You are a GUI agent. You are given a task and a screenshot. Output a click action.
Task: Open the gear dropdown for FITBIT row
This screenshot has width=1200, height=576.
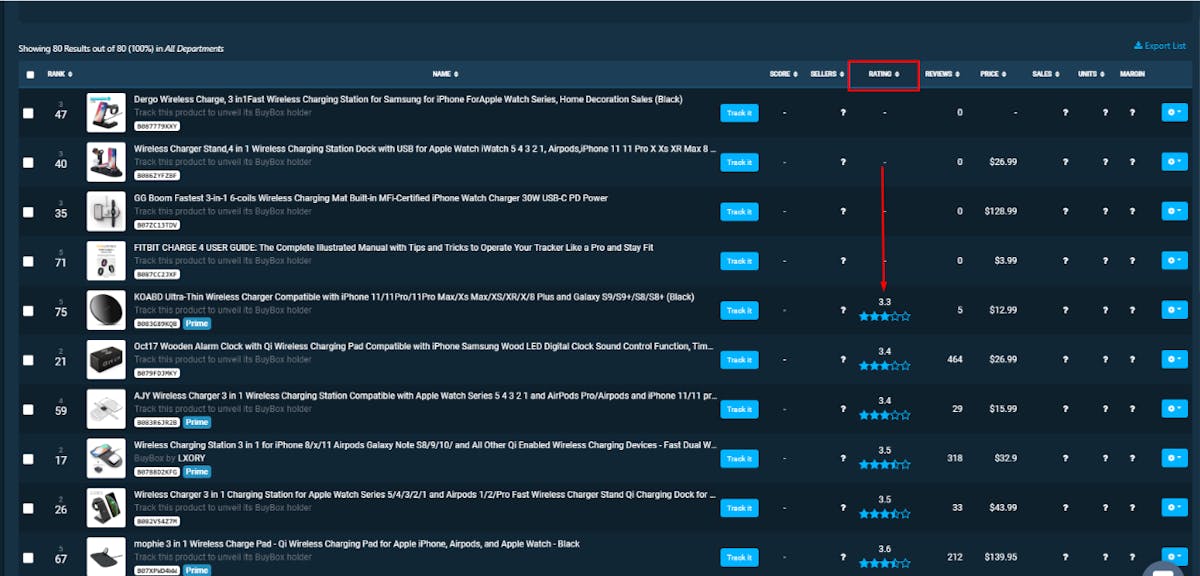click(1174, 261)
